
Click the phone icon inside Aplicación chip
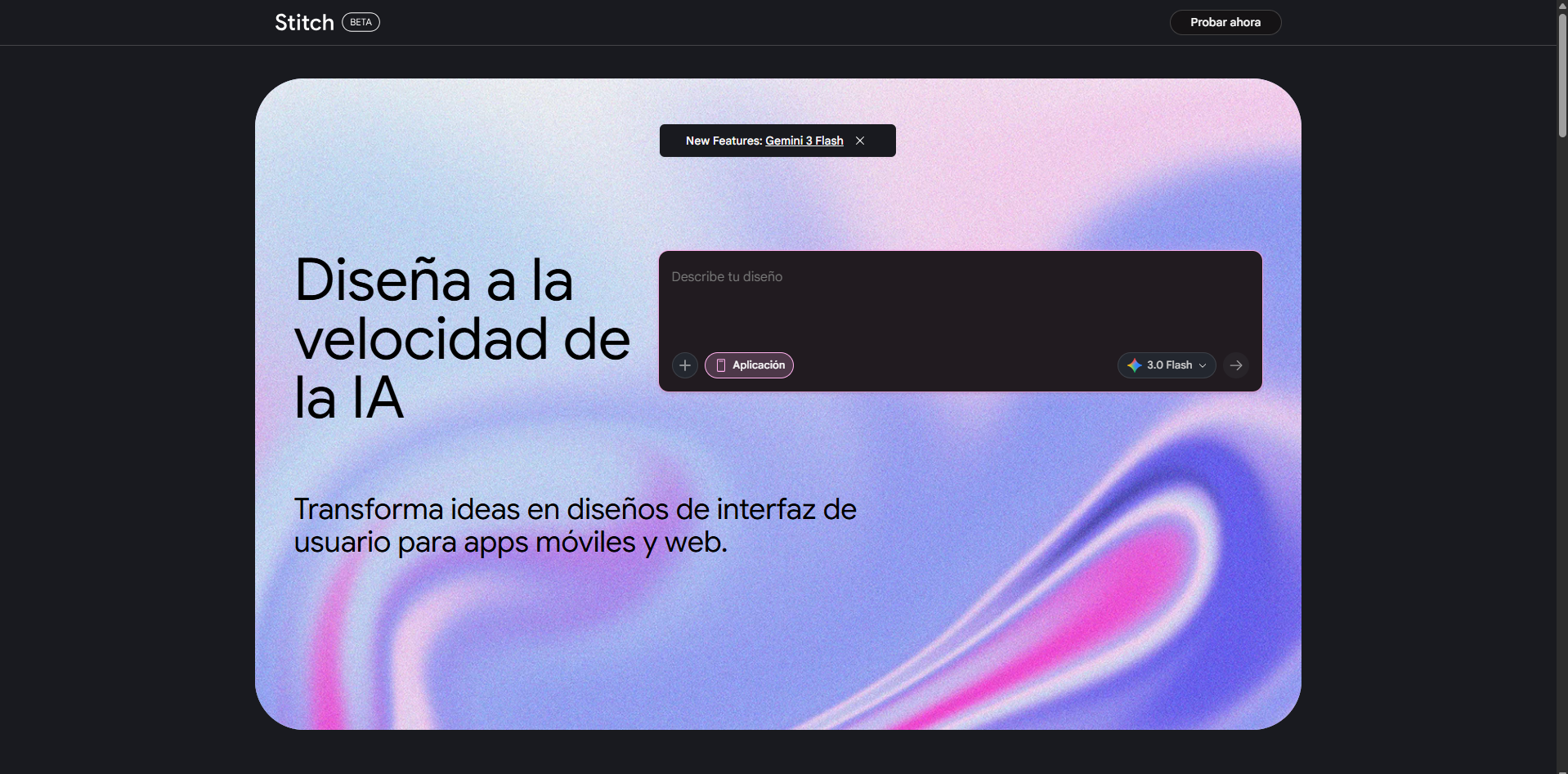point(721,365)
